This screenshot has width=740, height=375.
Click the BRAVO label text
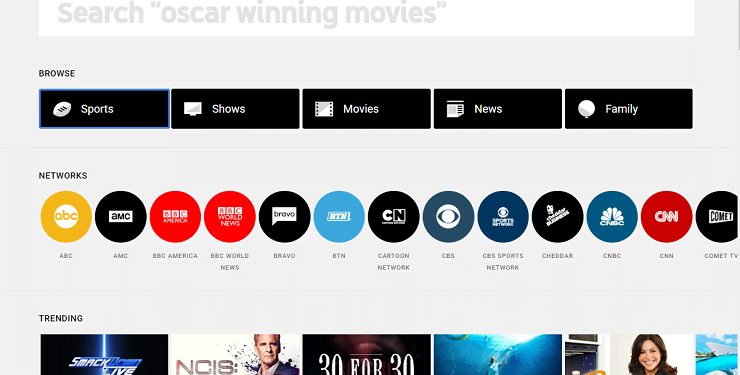(x=285, y=256)
